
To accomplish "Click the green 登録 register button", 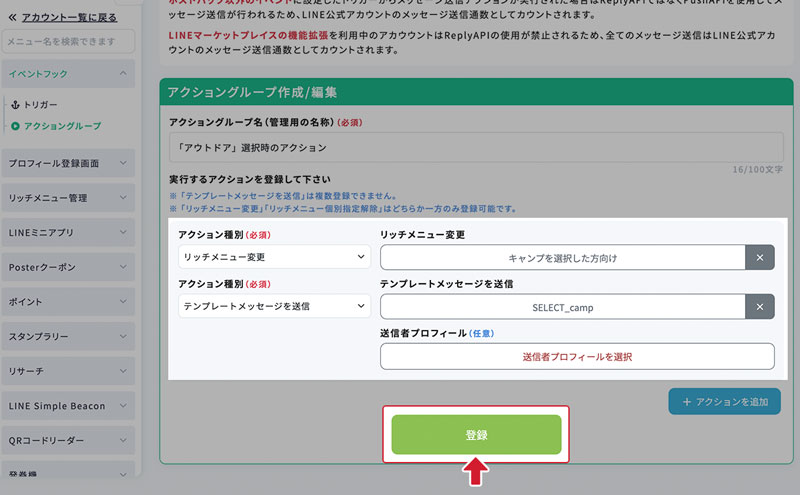I will click(x=476, y=434).
